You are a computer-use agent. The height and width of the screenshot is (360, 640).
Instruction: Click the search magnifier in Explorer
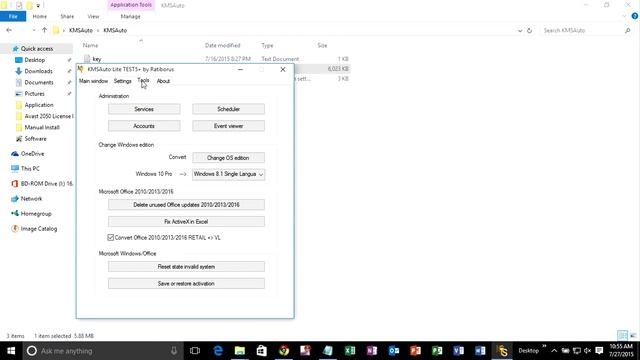627,30
